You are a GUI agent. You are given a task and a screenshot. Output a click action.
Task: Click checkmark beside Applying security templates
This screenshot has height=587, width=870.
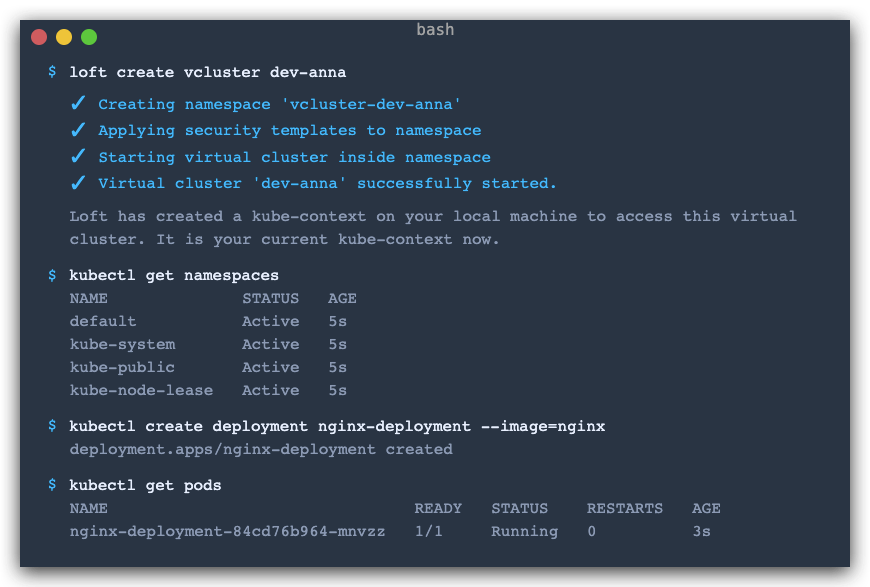tap(78, 130)
